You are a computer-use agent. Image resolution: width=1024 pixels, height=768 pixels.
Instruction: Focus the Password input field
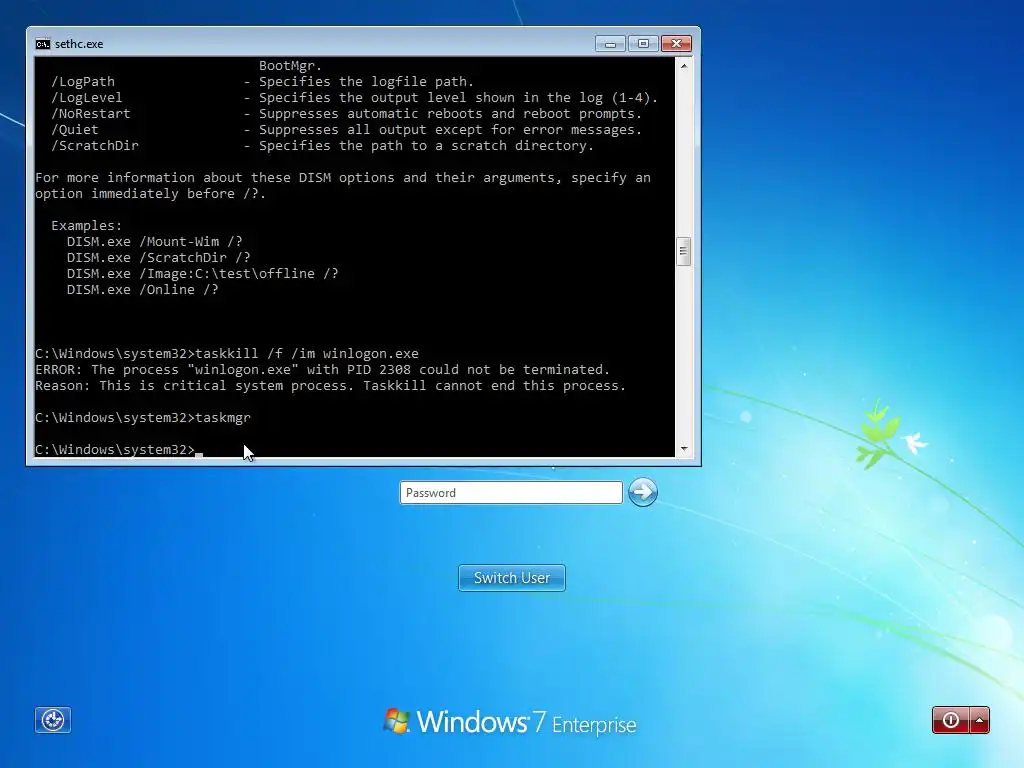tap(511, 492)
